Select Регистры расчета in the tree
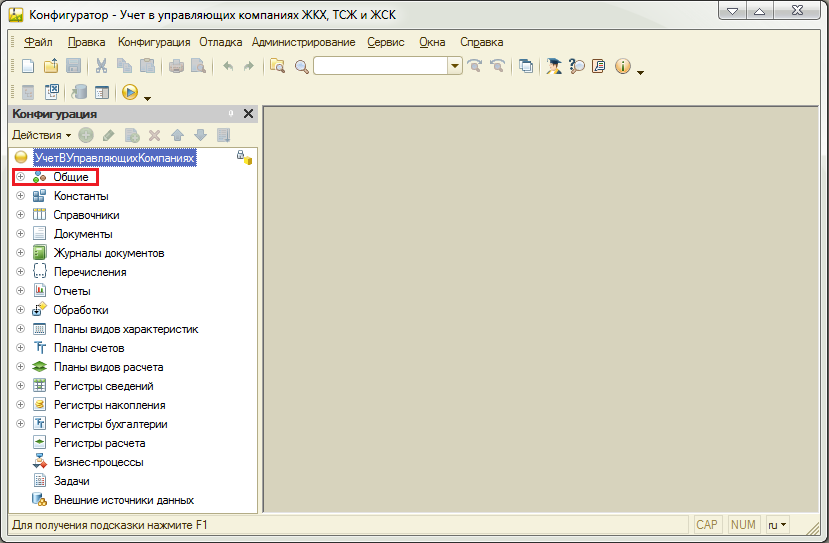 point(99,443)
